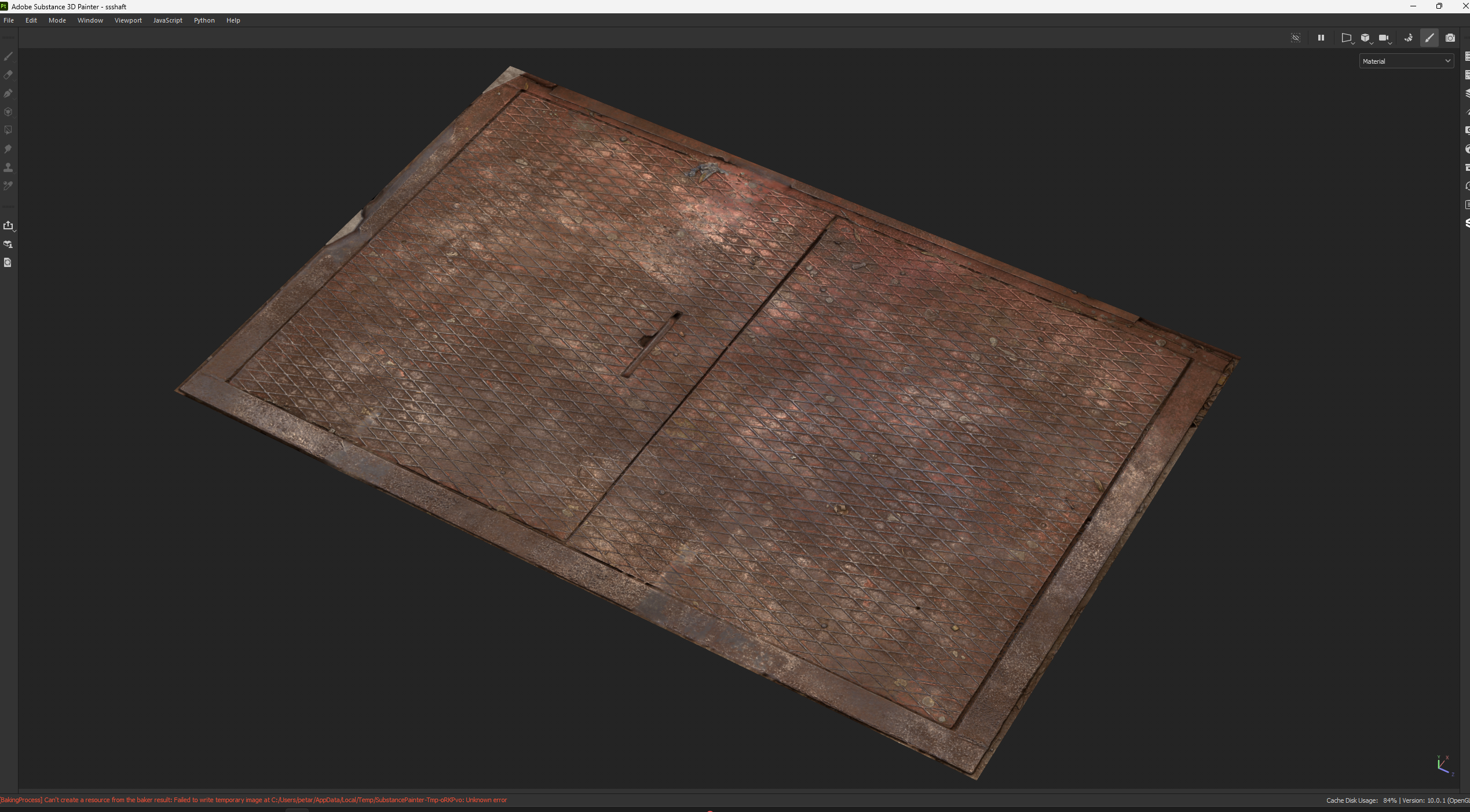The width and height of the screenshot is (1470, 812).
Task: Open the Iray rendering camera mode
Action: (x=1450, y=38)
